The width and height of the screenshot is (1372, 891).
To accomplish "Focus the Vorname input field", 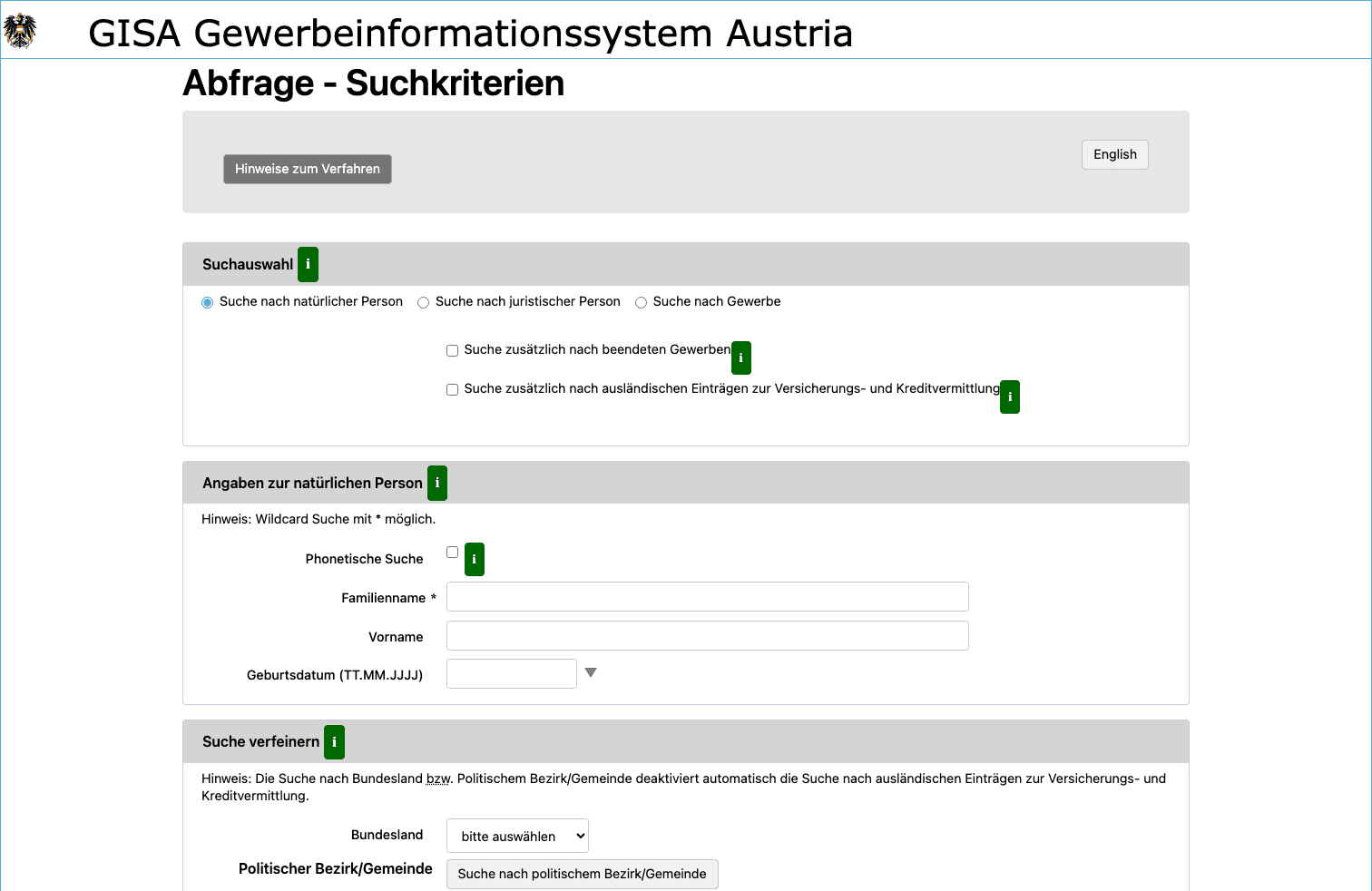I will (x=708, y=635).
